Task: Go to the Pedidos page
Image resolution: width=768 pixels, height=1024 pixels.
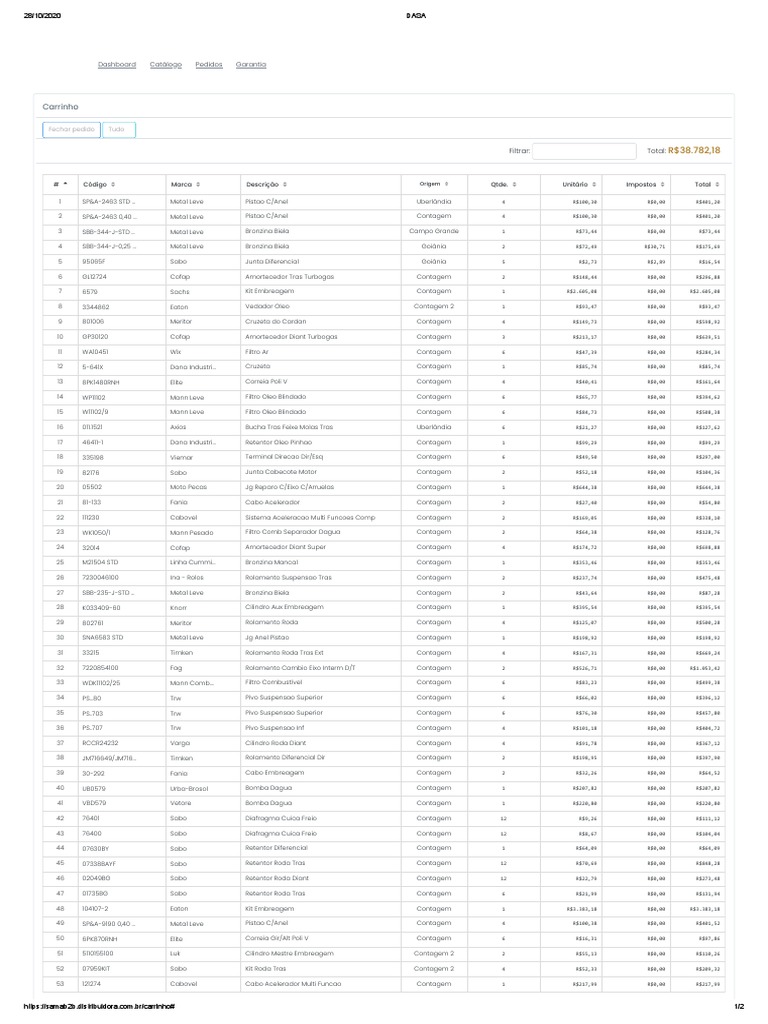Action: pos(209,65)
